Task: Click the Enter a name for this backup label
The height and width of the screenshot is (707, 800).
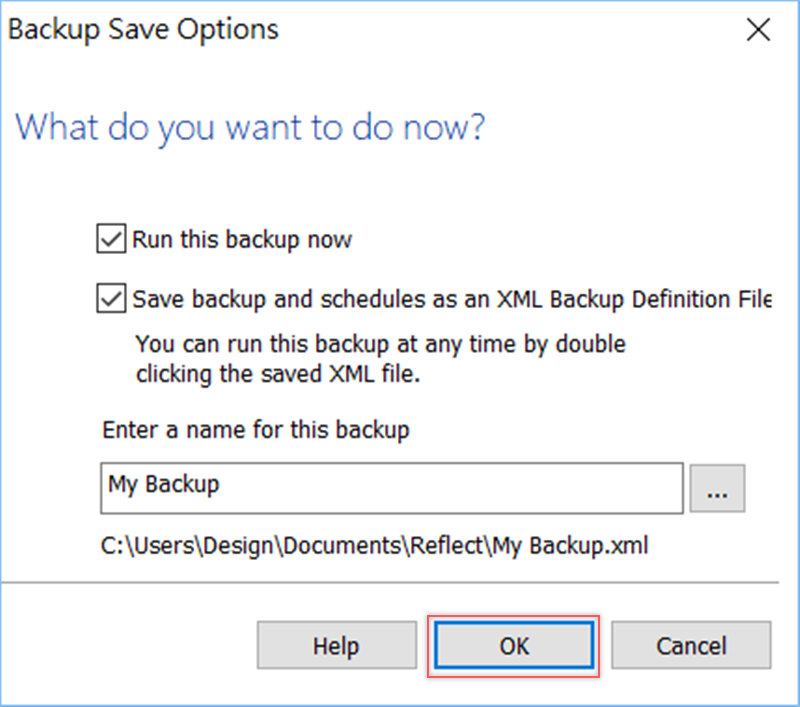Action: point(255,431)
